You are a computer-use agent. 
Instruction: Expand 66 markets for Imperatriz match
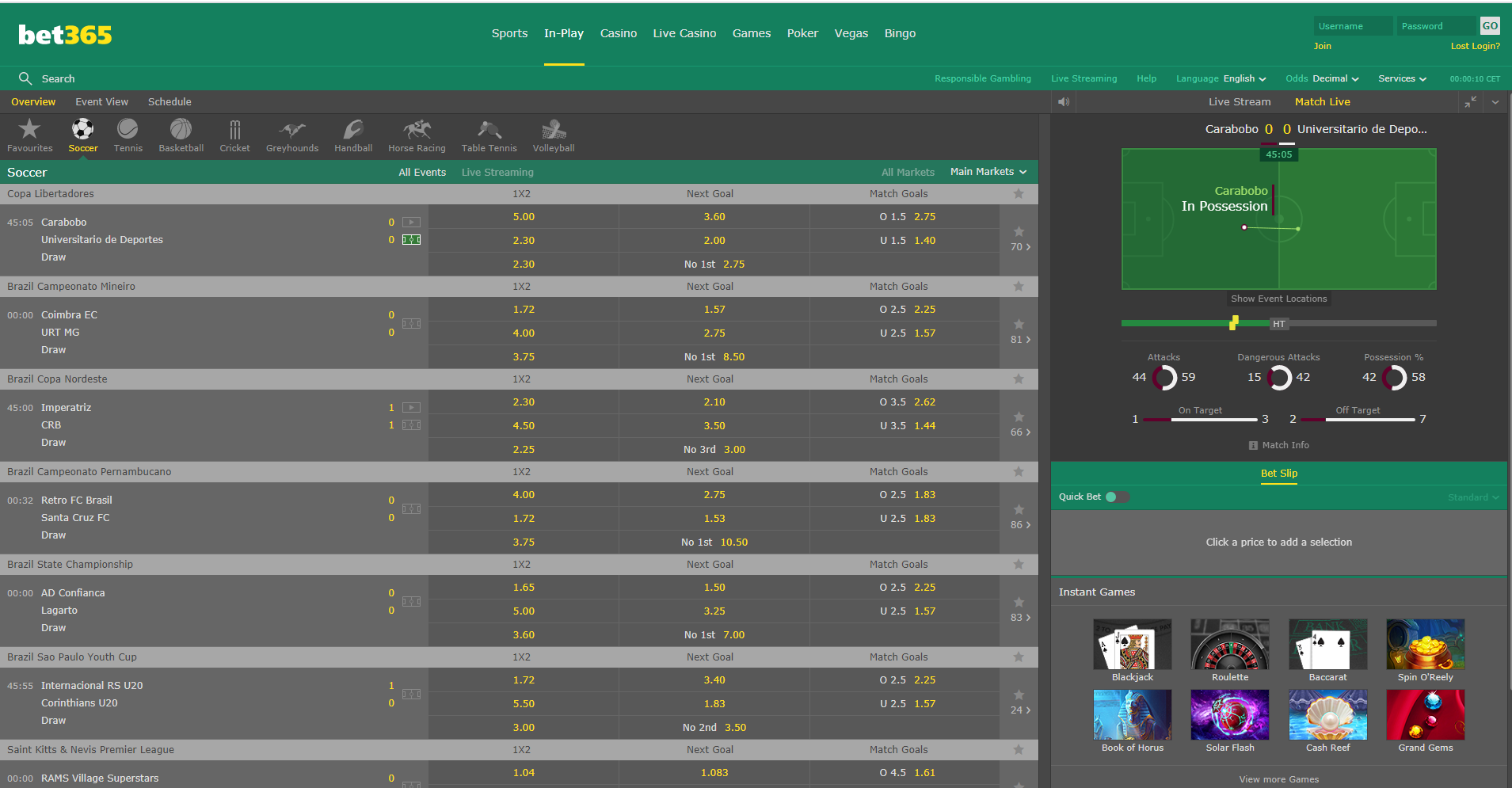tap(1020, 432)
